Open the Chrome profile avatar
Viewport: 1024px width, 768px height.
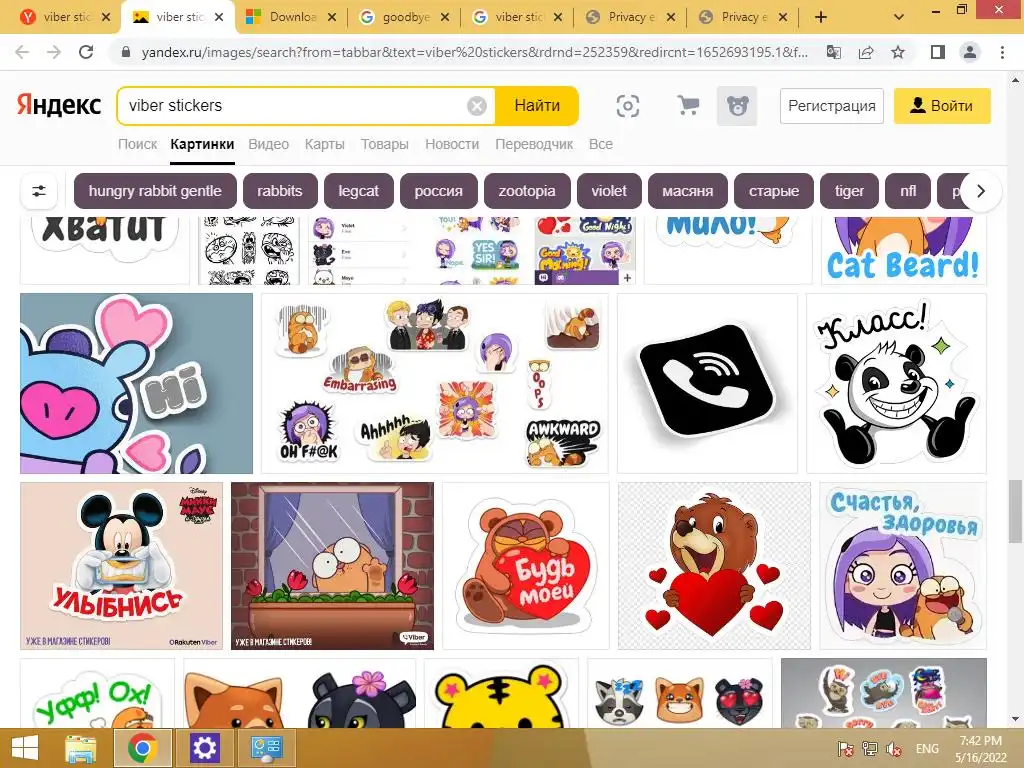(x=970, y=52)
